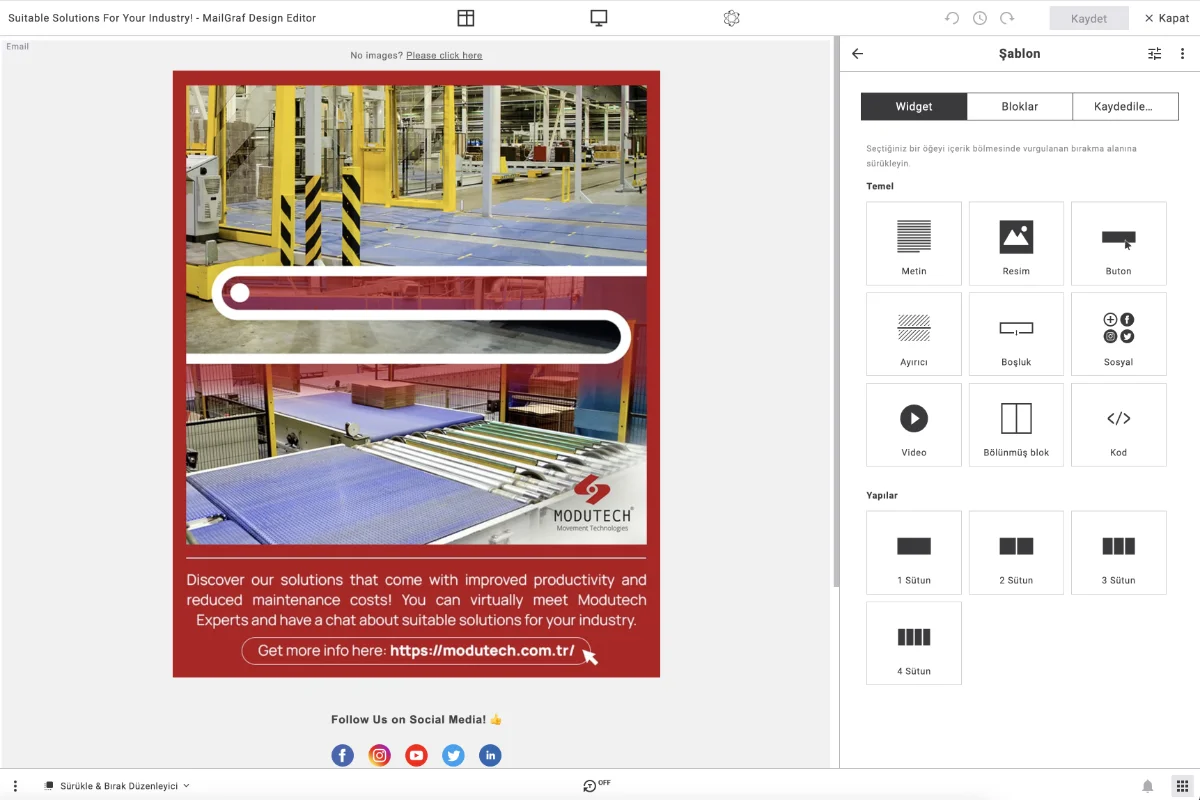The height and width of the screenshot is (800, 1200).
Task: Open the three-dot menu in Şablon panel
Action: (x=1182, y=54)
